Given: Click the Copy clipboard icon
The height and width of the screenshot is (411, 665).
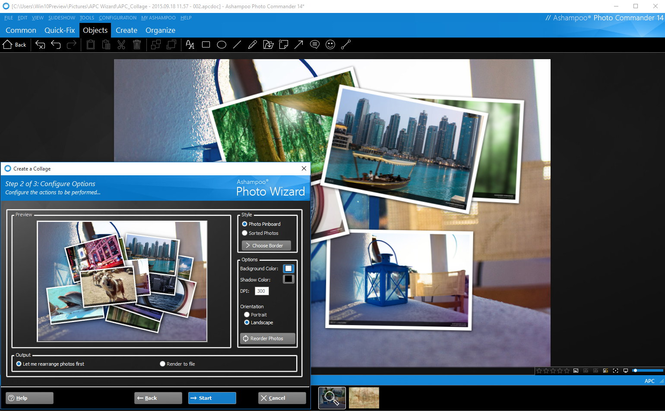Looking at the screenshot, I should click(90, 45).
